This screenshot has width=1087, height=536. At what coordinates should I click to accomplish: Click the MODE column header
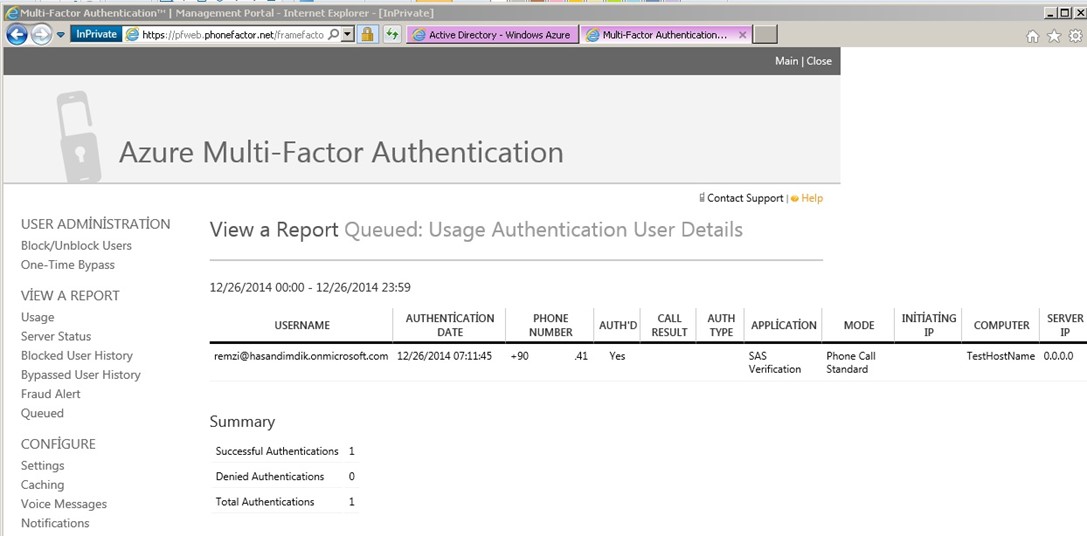859,325
